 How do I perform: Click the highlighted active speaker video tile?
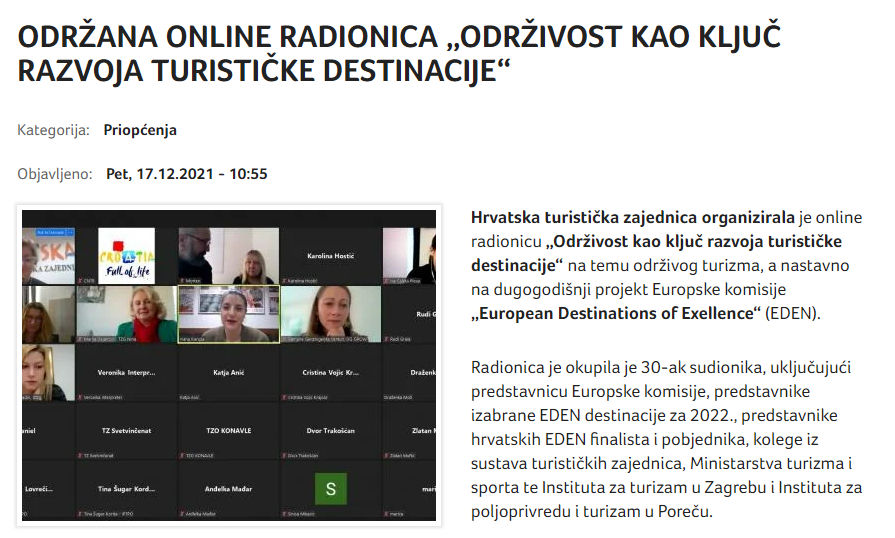point(228,314)
